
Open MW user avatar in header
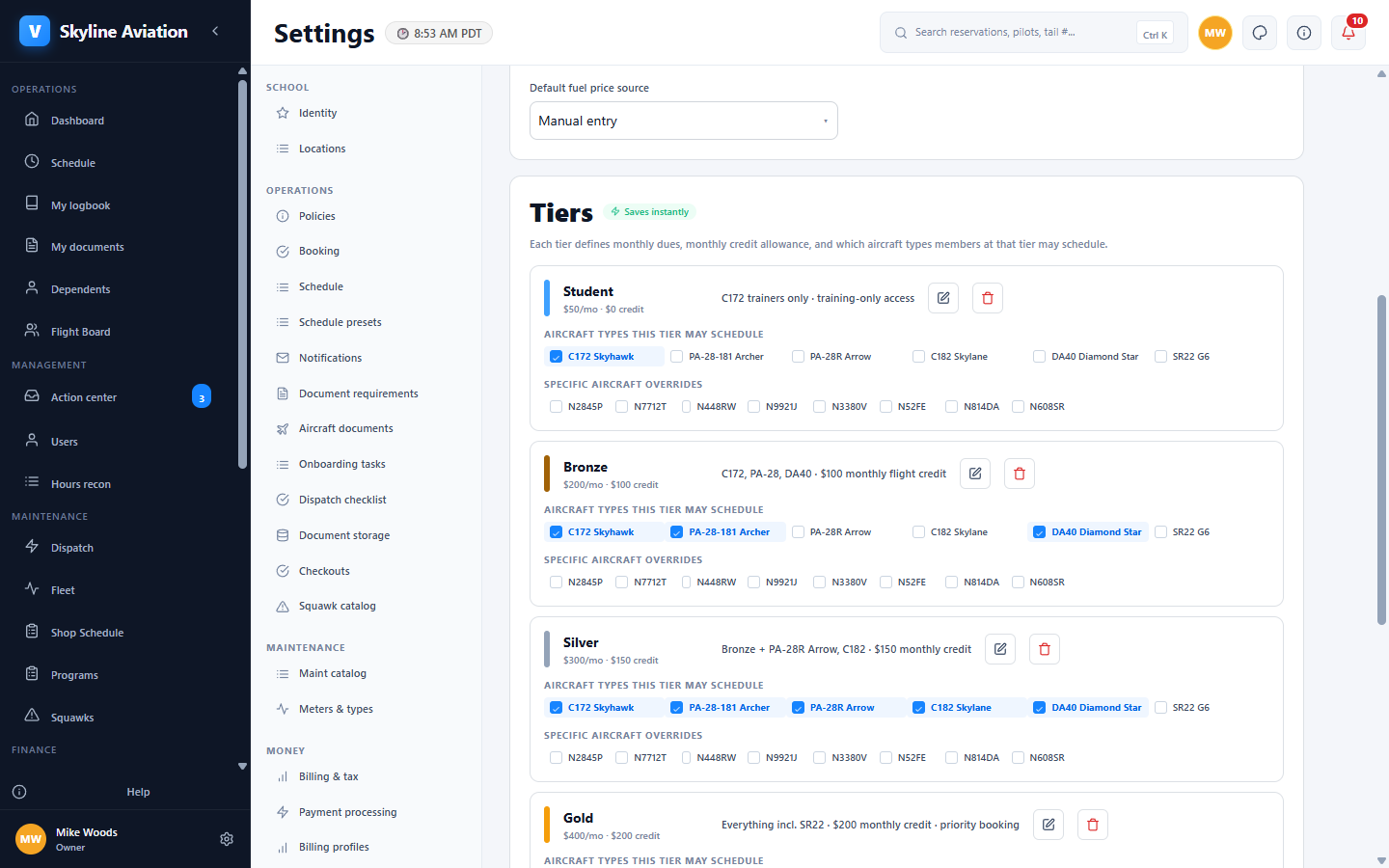(x=1215, y=33)
